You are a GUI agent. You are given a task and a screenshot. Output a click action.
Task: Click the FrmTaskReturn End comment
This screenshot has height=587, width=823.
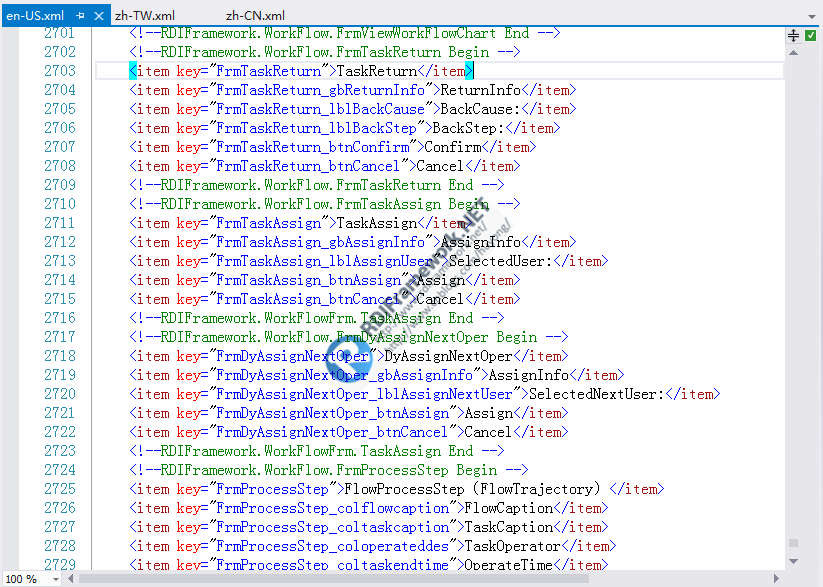[x=316, y=185]
